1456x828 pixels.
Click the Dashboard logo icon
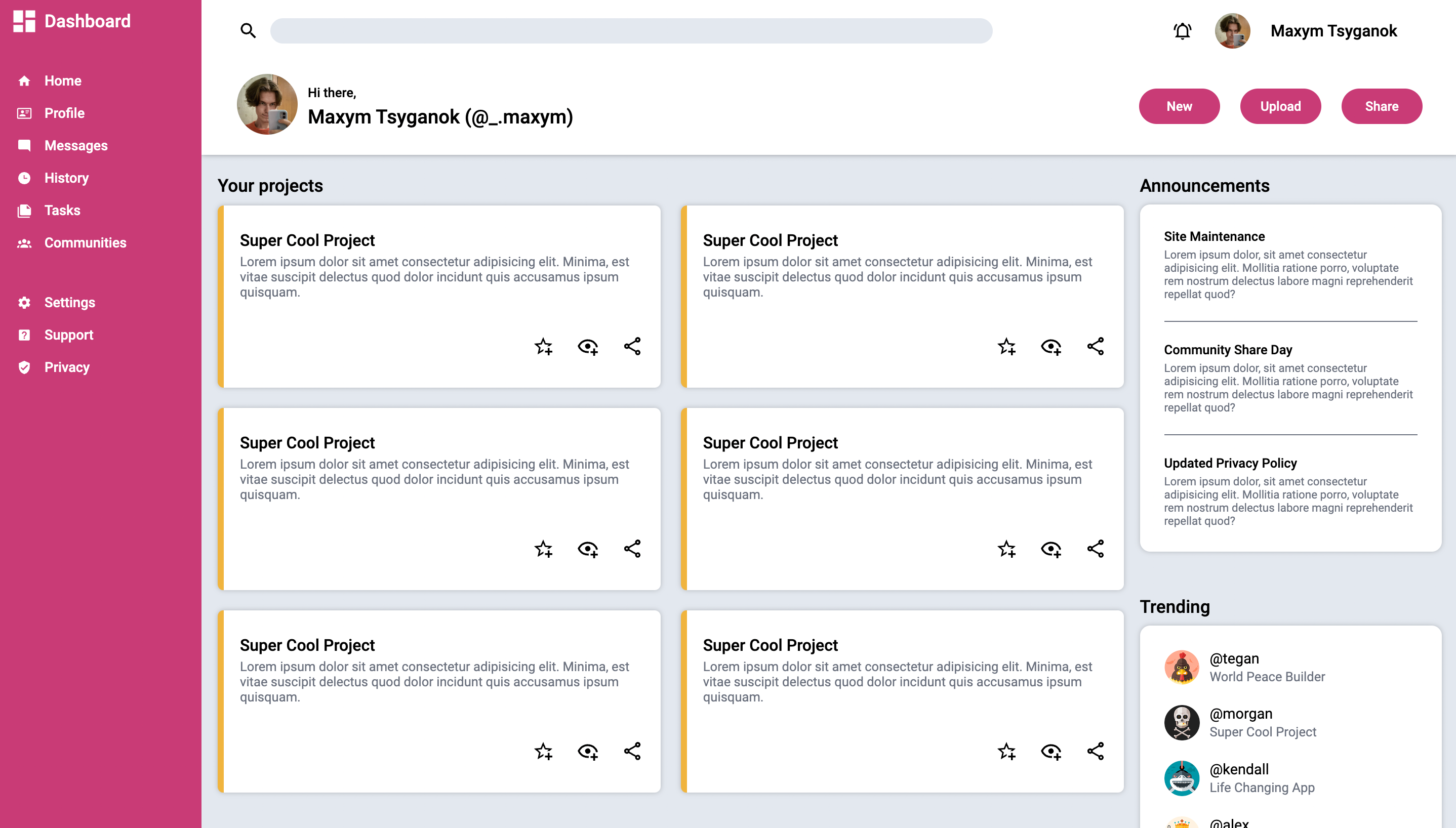click(25, 21)
